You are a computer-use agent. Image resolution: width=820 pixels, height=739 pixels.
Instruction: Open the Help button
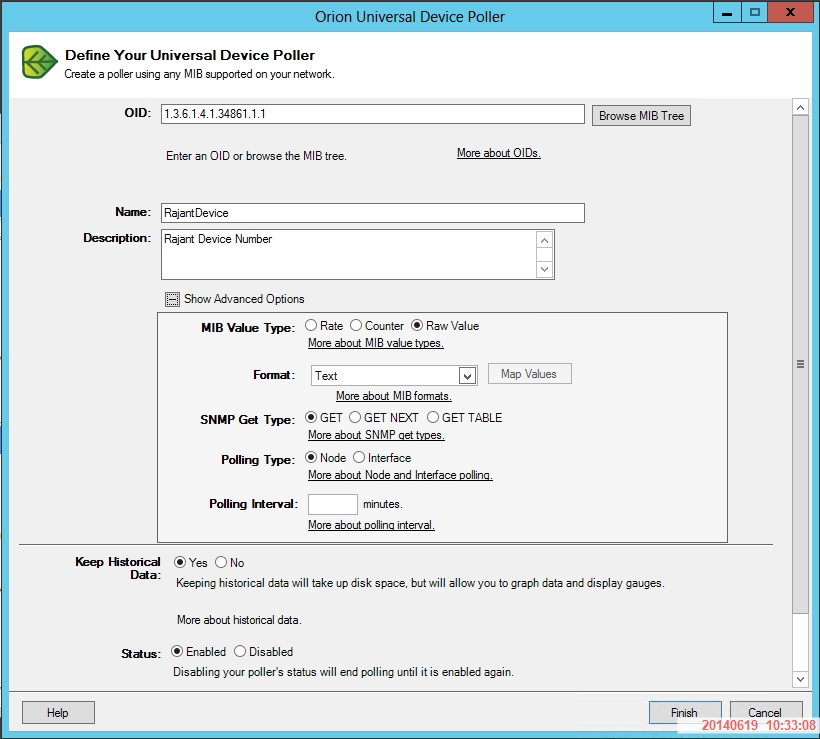58,713
